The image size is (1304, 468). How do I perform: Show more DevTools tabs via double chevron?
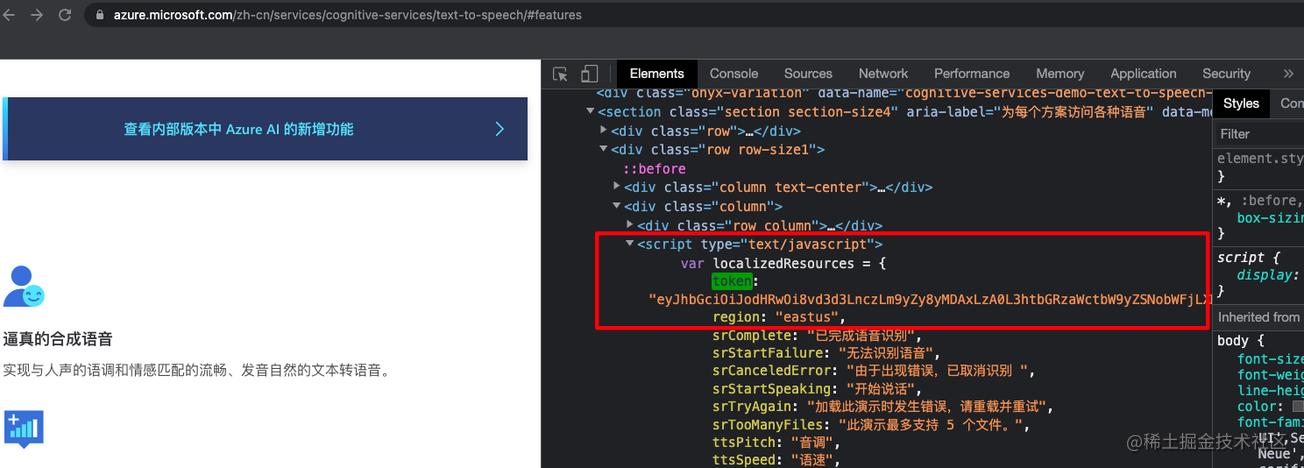point(1288,74)
